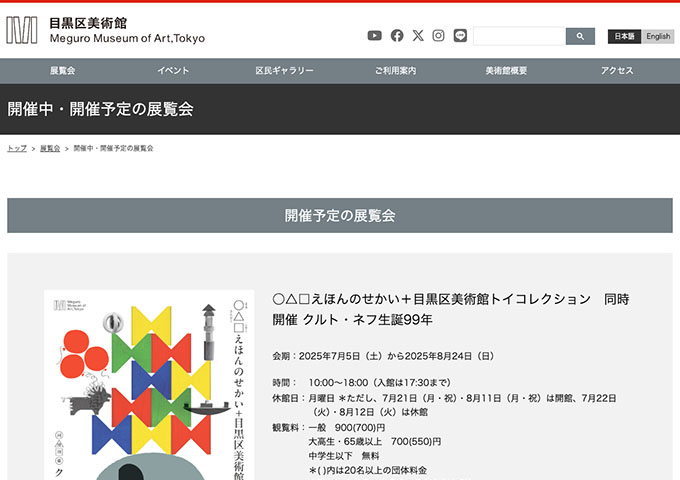Open the exhibition poster thumbnail

click(x=149, y=385)
